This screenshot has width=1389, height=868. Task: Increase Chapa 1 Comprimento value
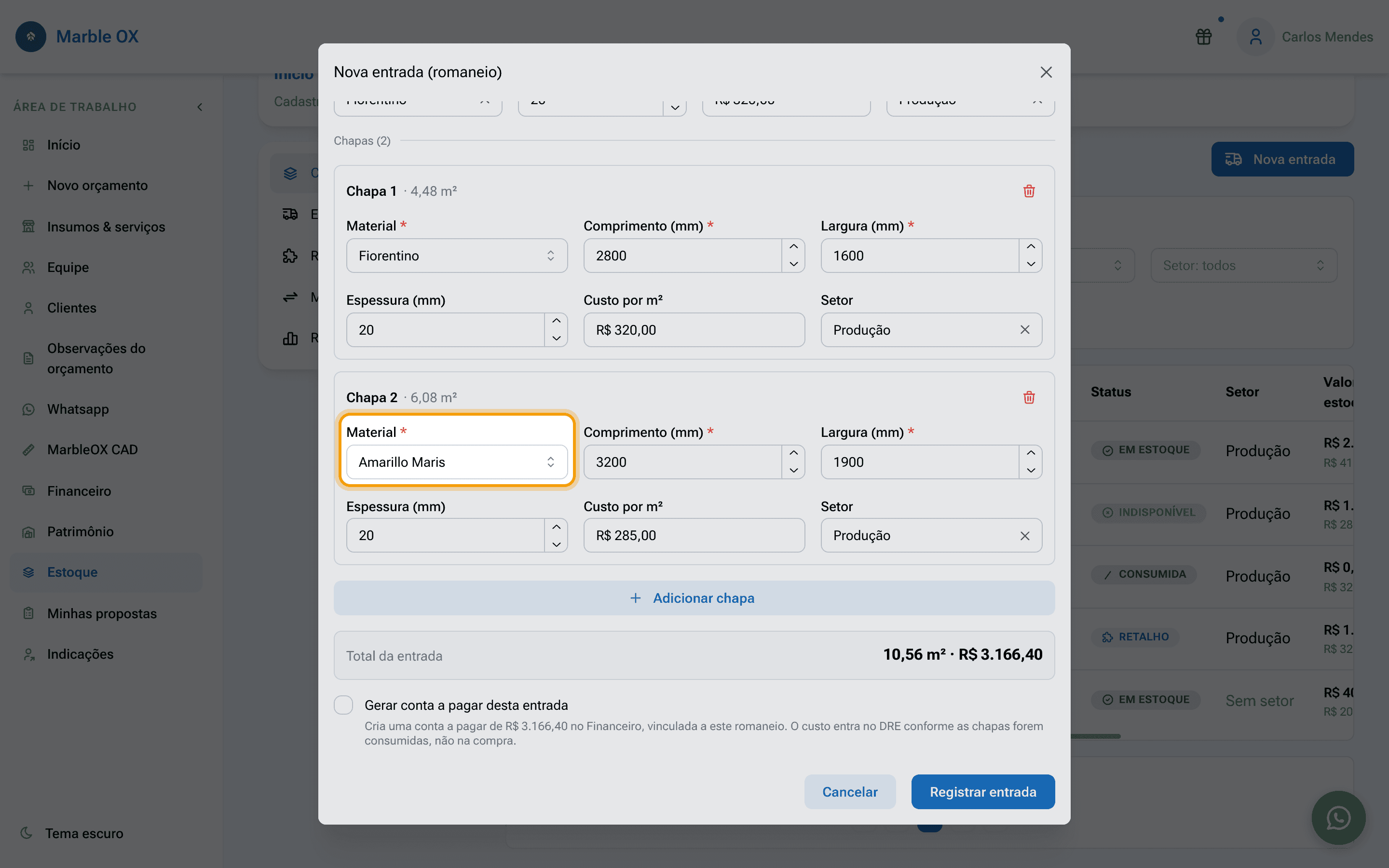pyautogui.click(x=793, y=247)
